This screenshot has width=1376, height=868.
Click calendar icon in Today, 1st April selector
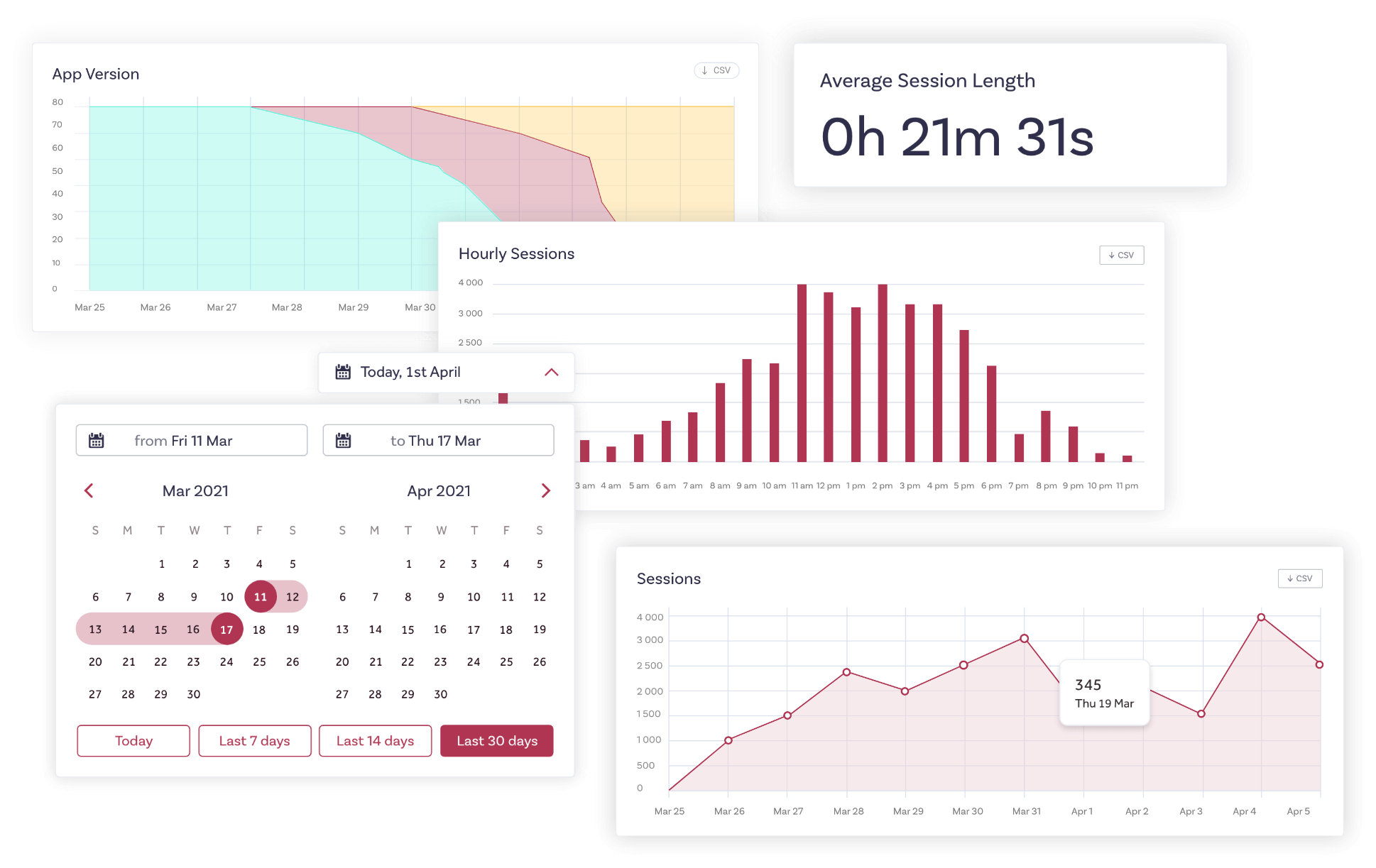pos(343,372)
